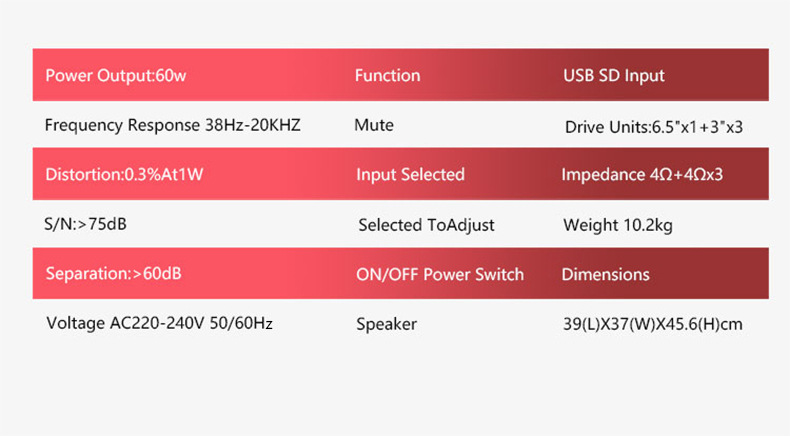
Task: Click the ON/OFF Power Switch text
Action: click(x=440, y=274)
